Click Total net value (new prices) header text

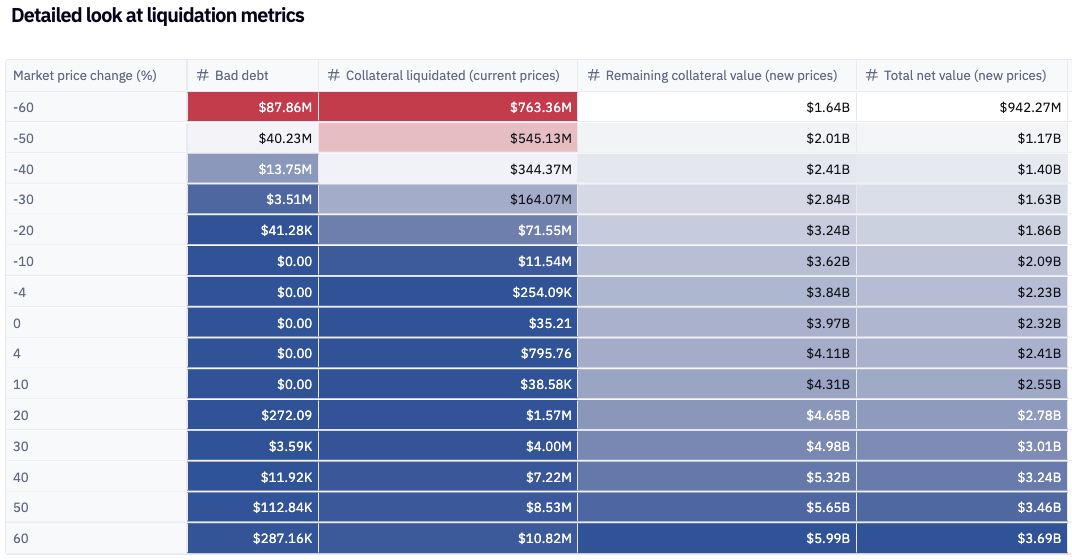point(965,75)
